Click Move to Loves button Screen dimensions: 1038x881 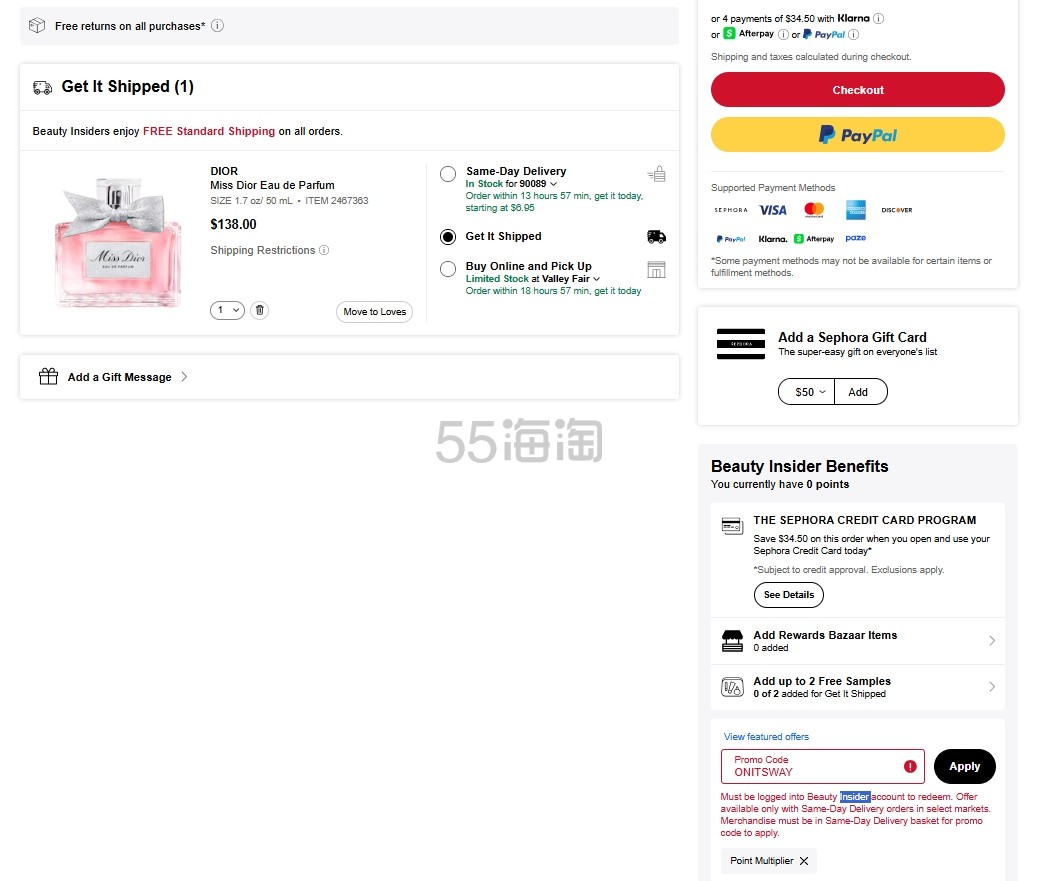pyautogui.click(x=375, y=312)
